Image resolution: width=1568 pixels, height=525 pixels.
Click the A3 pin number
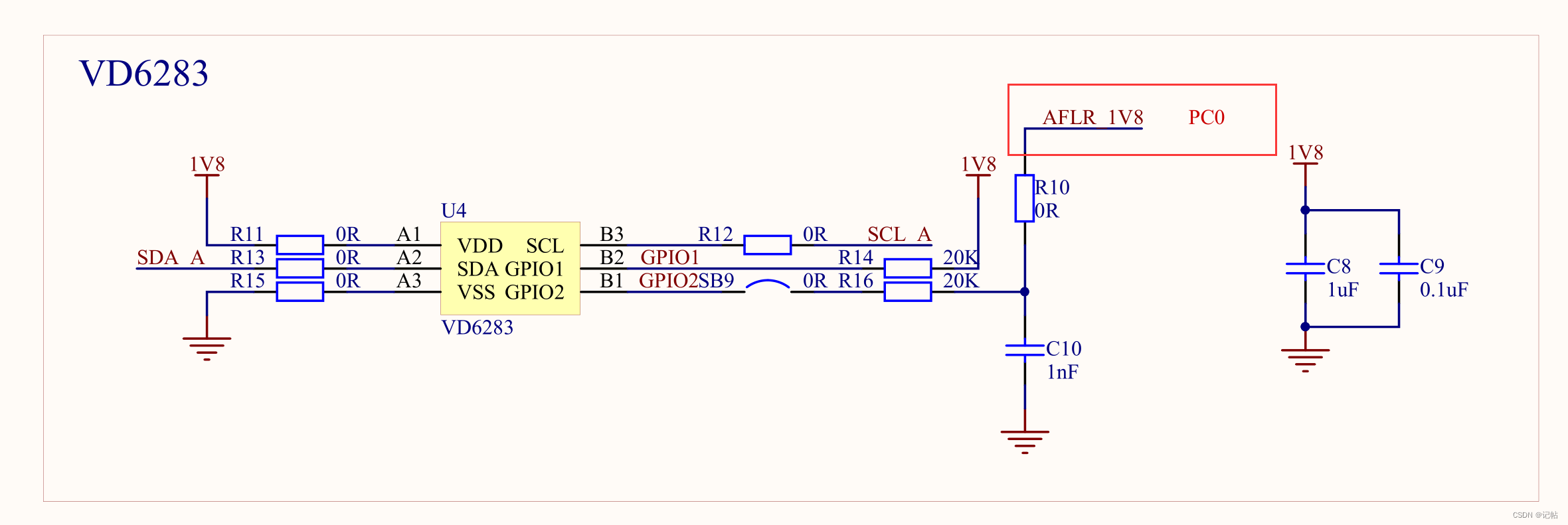click(408, 281)
